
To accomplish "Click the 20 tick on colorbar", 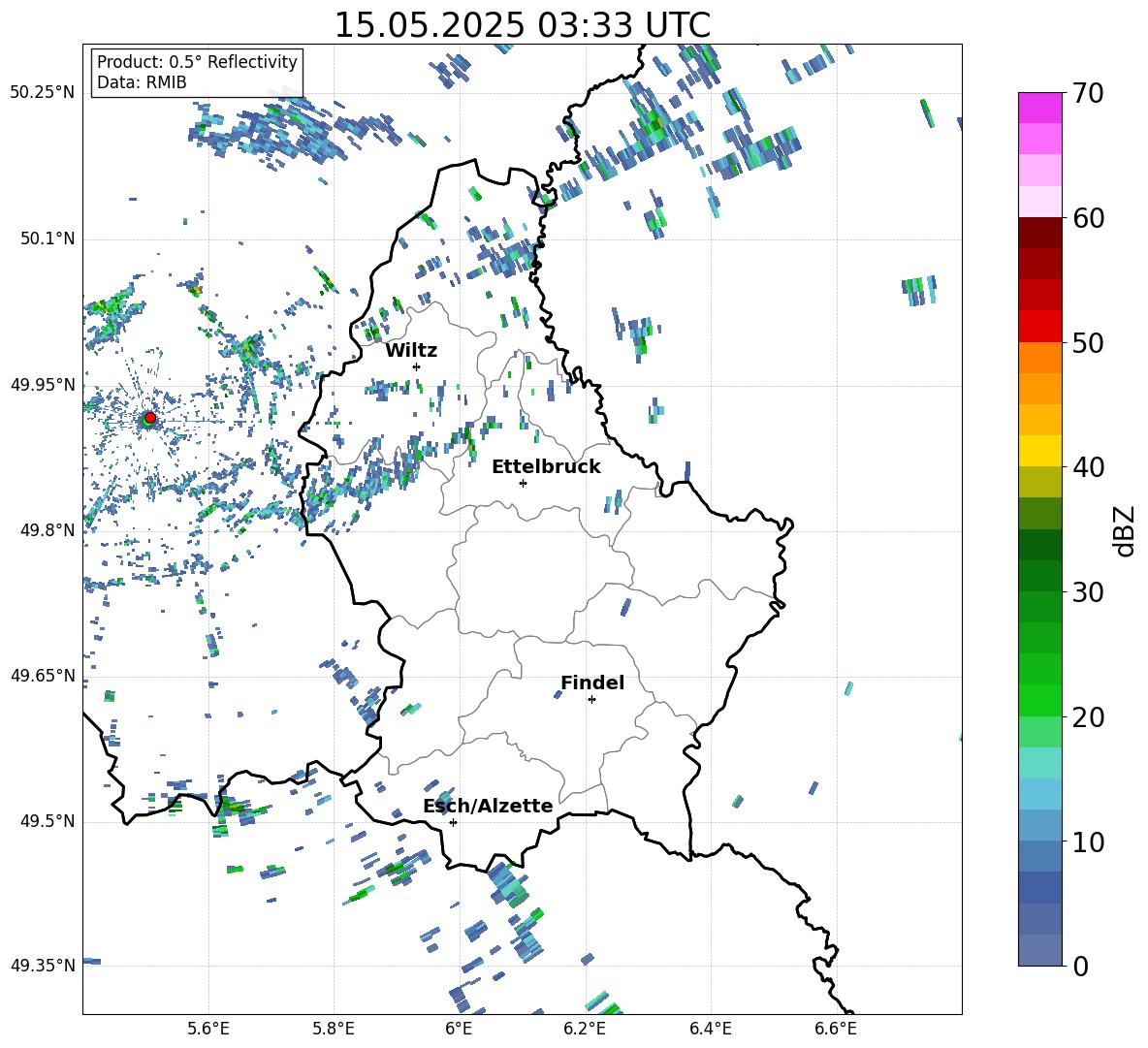I will tap(1088, 717).
